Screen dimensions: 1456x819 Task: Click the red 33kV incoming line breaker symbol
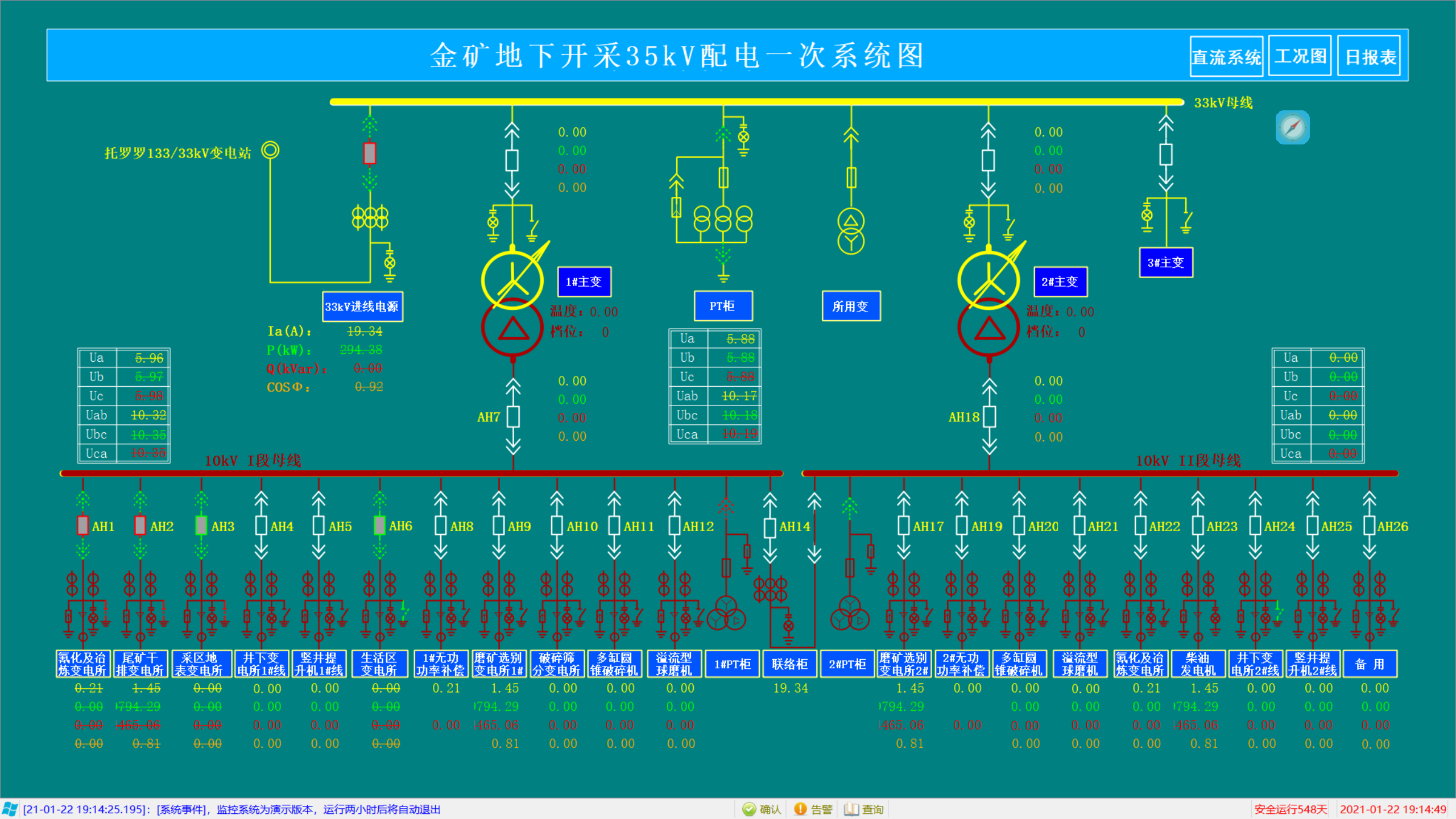pyautogui.click(x=369, y=152)
